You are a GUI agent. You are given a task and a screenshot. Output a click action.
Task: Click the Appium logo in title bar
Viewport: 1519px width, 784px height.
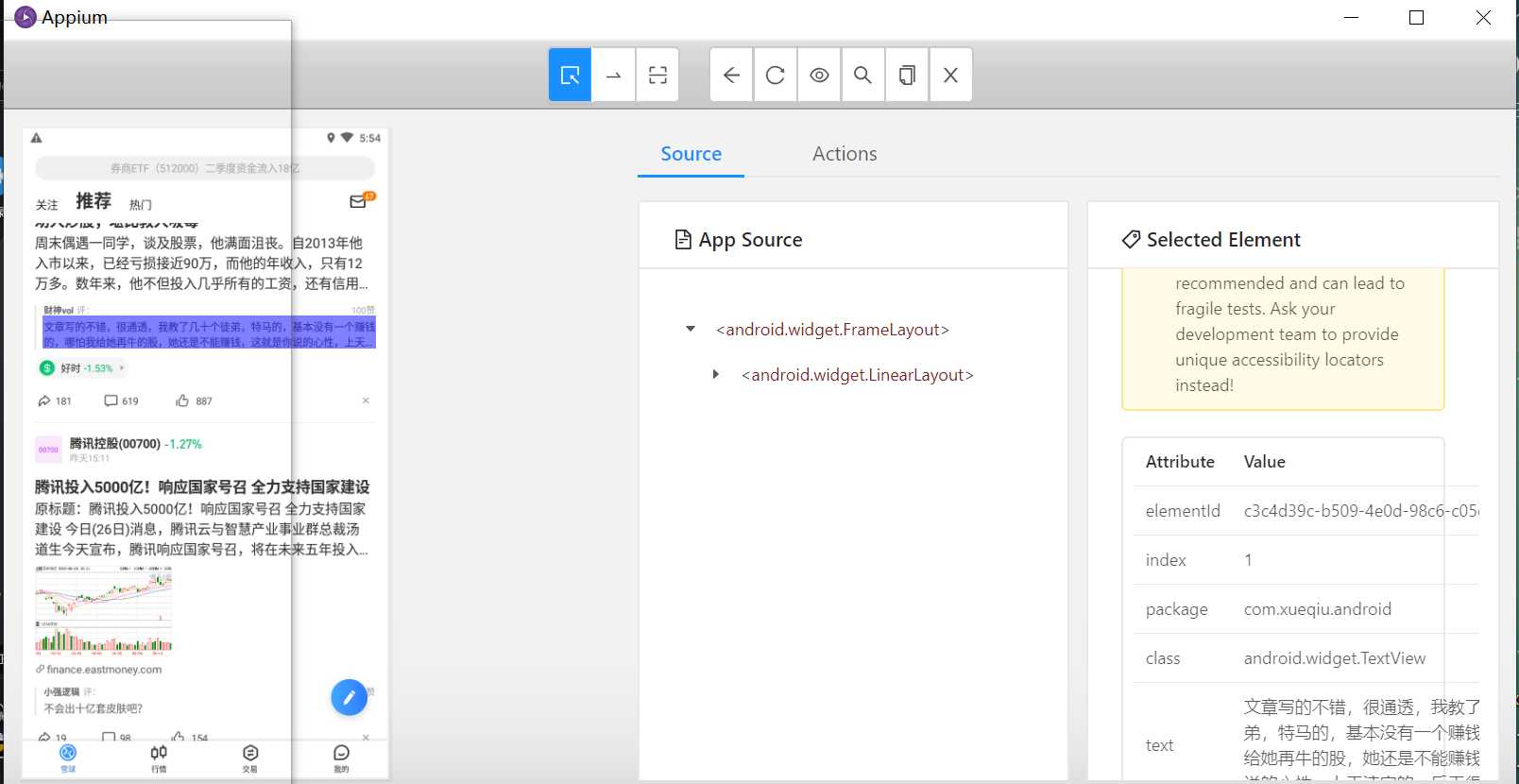26,17
